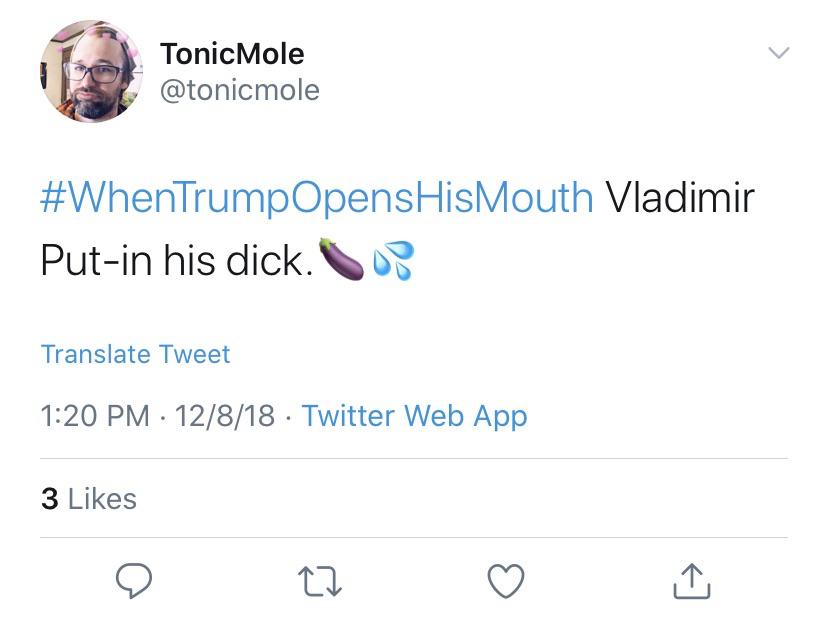Open TonicMole's profile picture
Screen dimensions: 828x620
click(91, 72)
